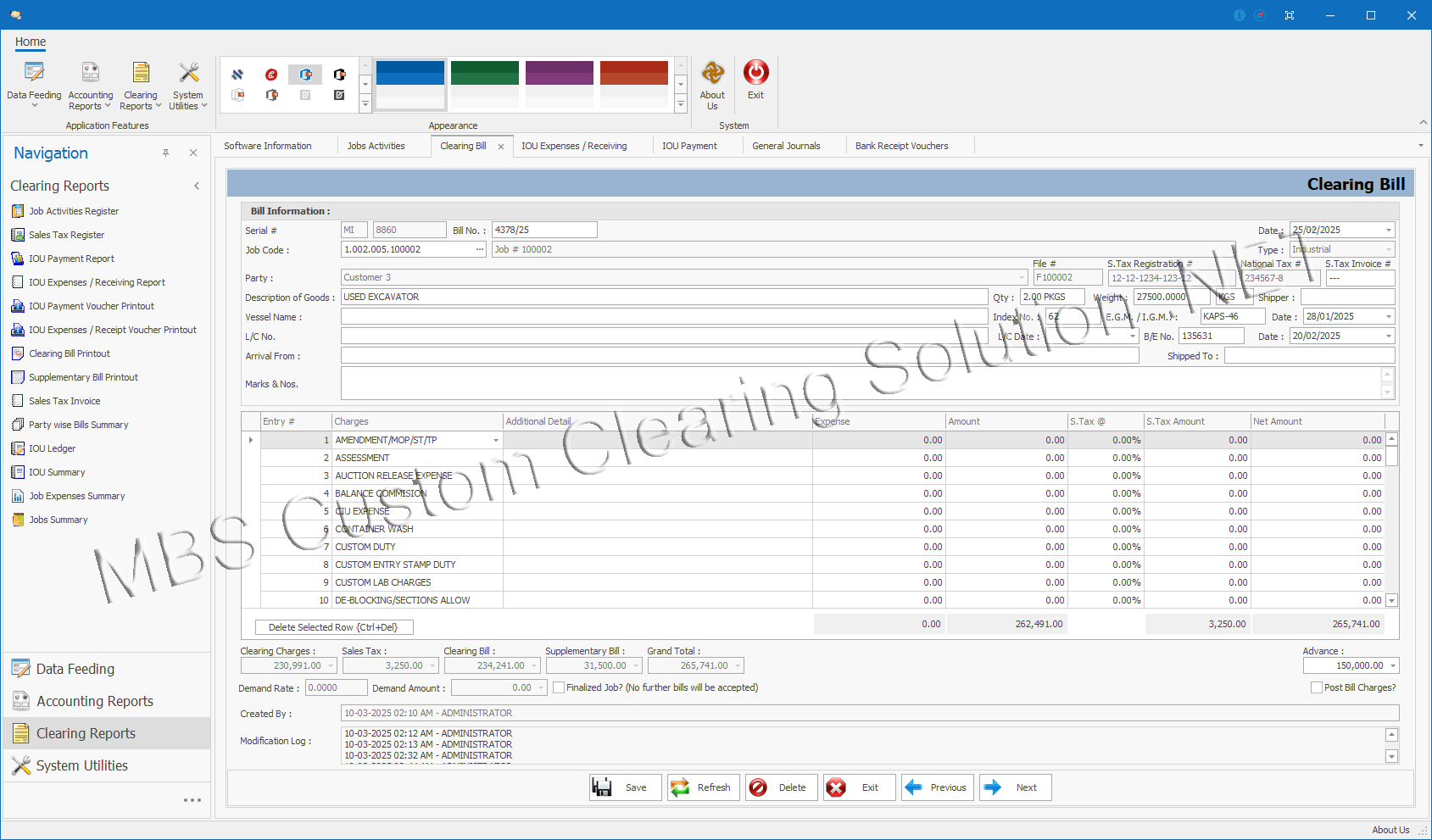Open Sales Tax Register report

(66, 235)
